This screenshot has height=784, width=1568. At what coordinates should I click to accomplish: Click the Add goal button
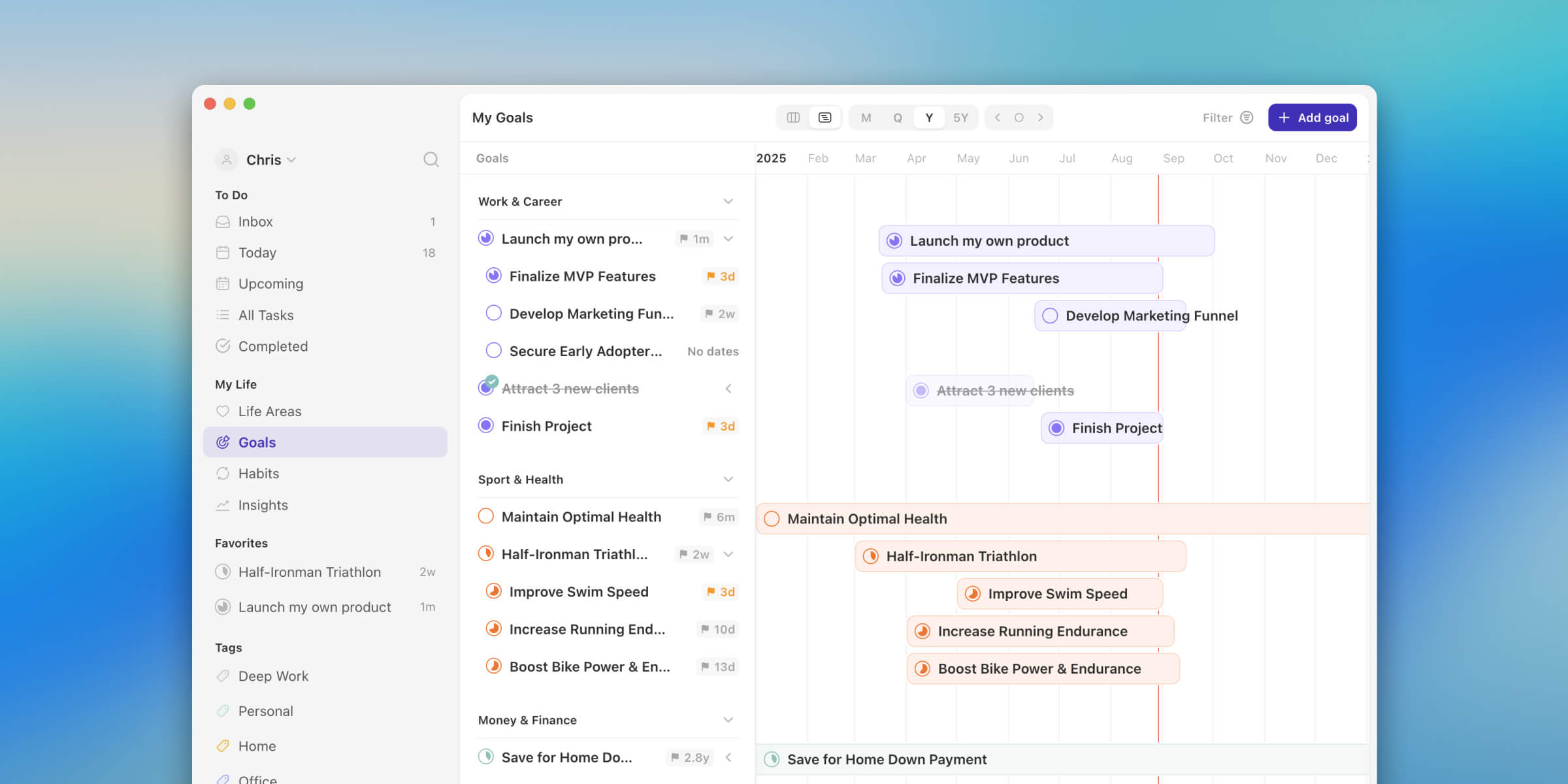[1313, 118]
